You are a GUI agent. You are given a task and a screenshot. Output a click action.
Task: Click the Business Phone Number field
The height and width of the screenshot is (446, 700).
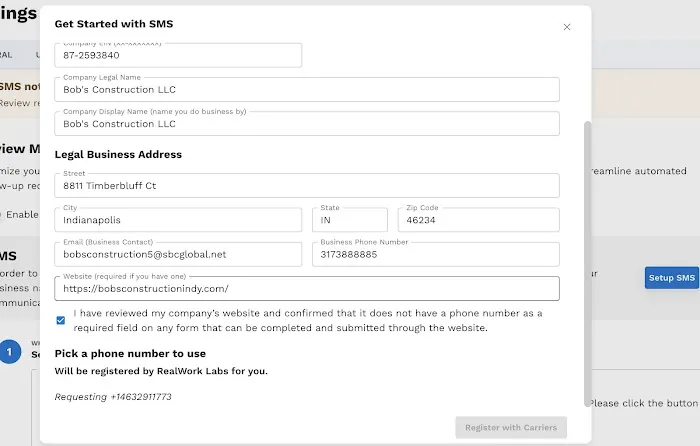click(435, 254)
